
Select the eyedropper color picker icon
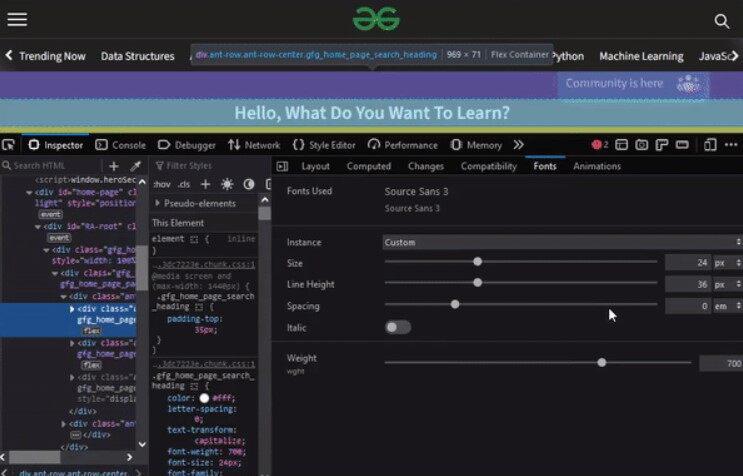(x=136, y=166)
